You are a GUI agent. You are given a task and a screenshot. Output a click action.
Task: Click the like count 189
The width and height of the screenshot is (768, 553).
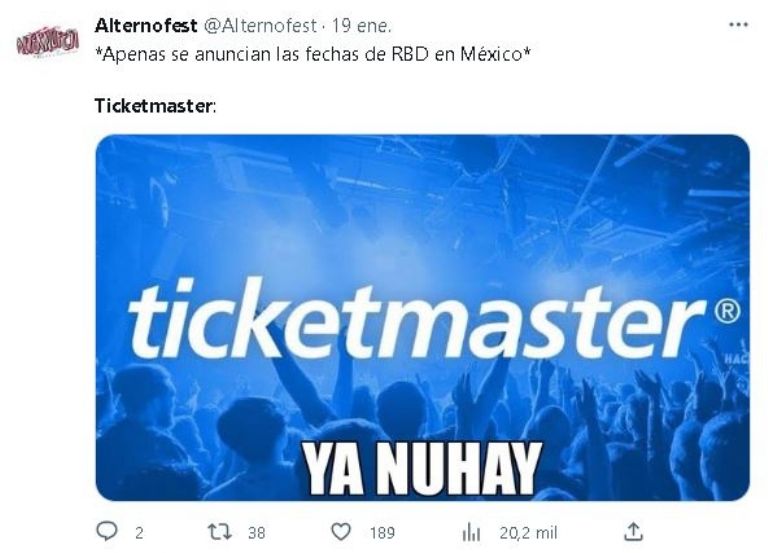[x=382, y=533]
